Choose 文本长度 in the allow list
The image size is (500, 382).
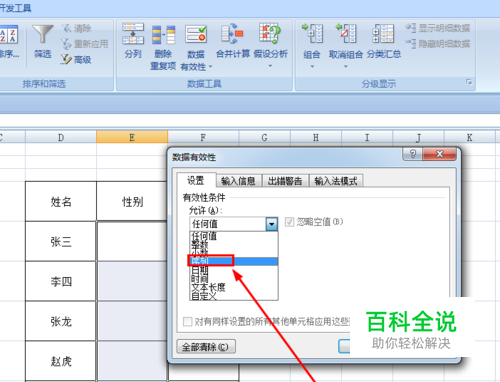[x=233, y=287]
